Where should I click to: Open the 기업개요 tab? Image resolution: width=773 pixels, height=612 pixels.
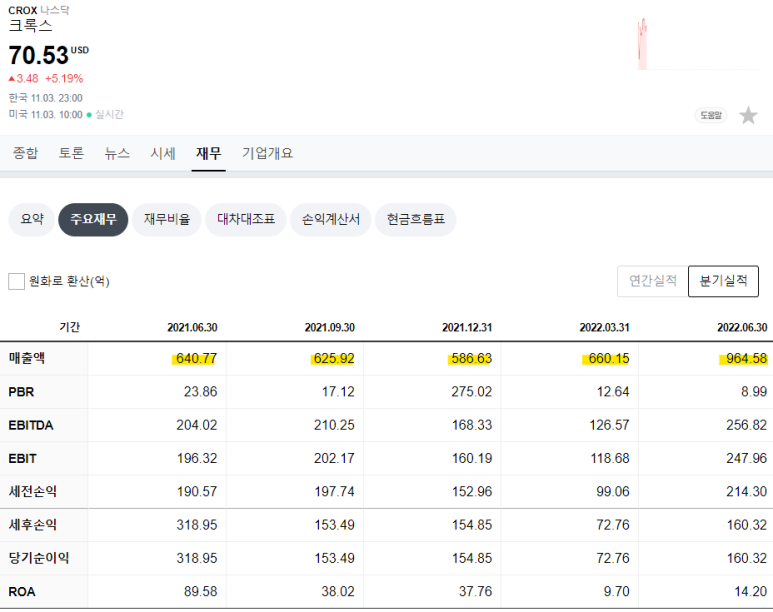click(x=267, y=153)
